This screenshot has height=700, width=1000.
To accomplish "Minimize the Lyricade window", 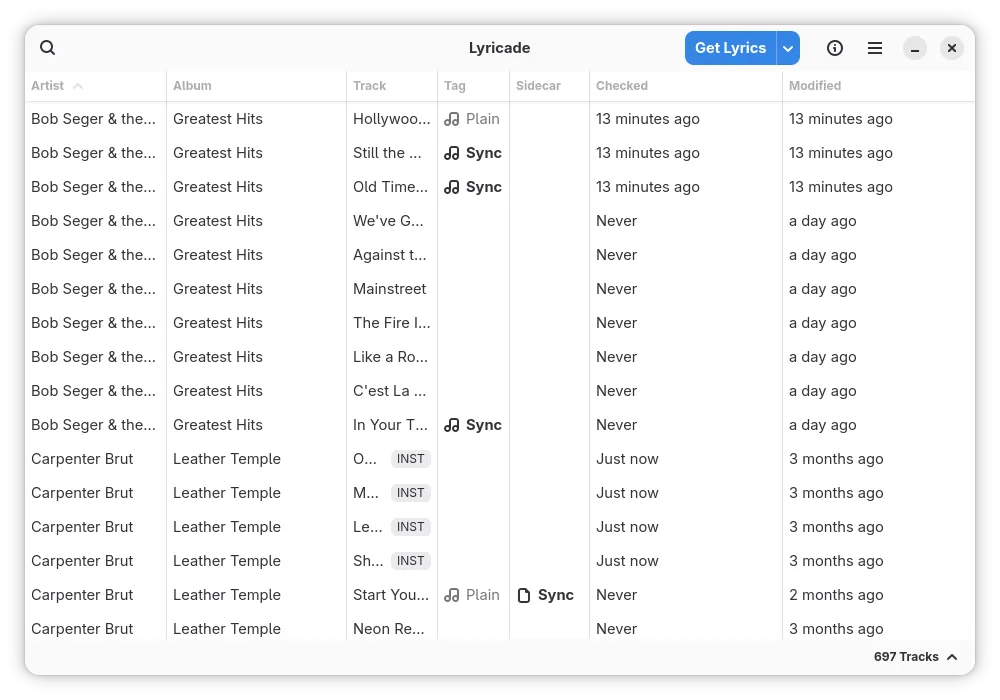I will coord(915,48).
